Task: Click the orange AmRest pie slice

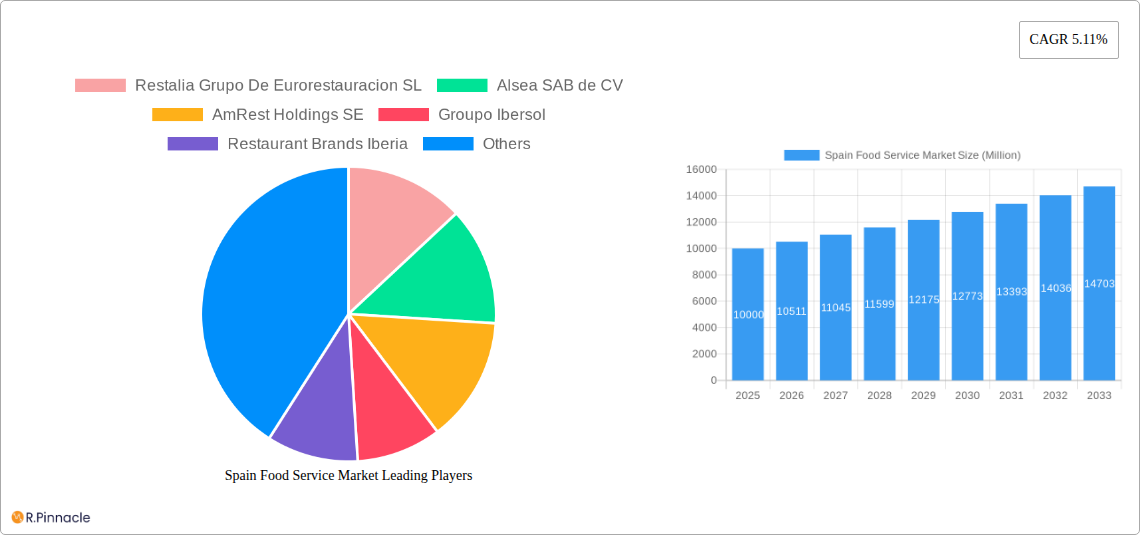Action: click(x=433, y=363)
